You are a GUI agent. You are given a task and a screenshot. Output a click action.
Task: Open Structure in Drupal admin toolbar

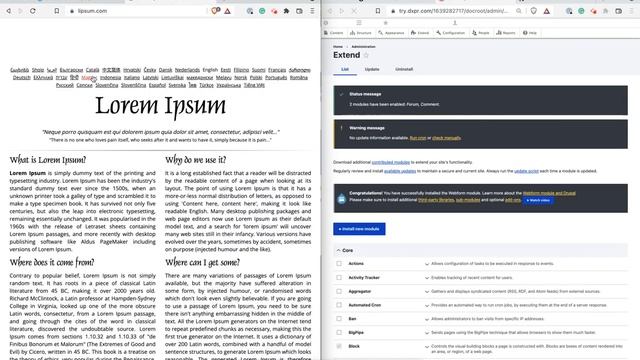pyautogui.click(x=360, y=33)
